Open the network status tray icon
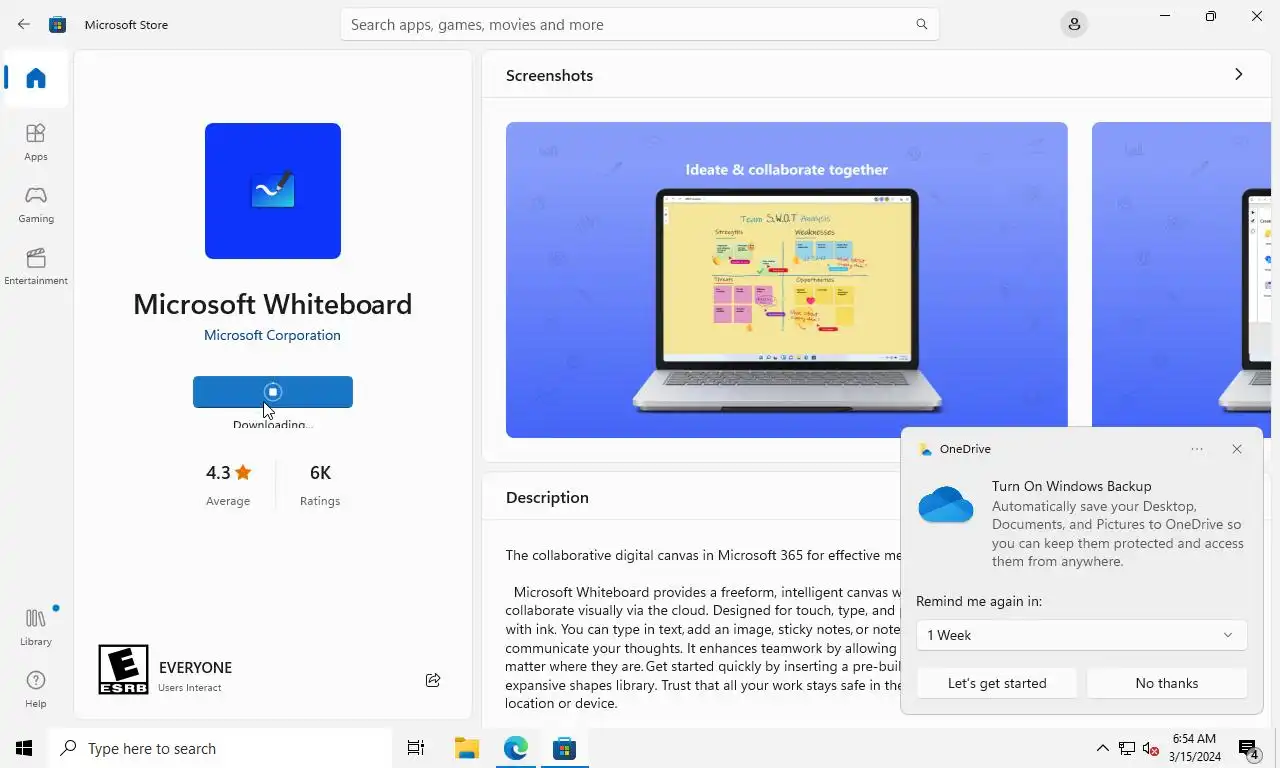 (x=1127, y=748)
